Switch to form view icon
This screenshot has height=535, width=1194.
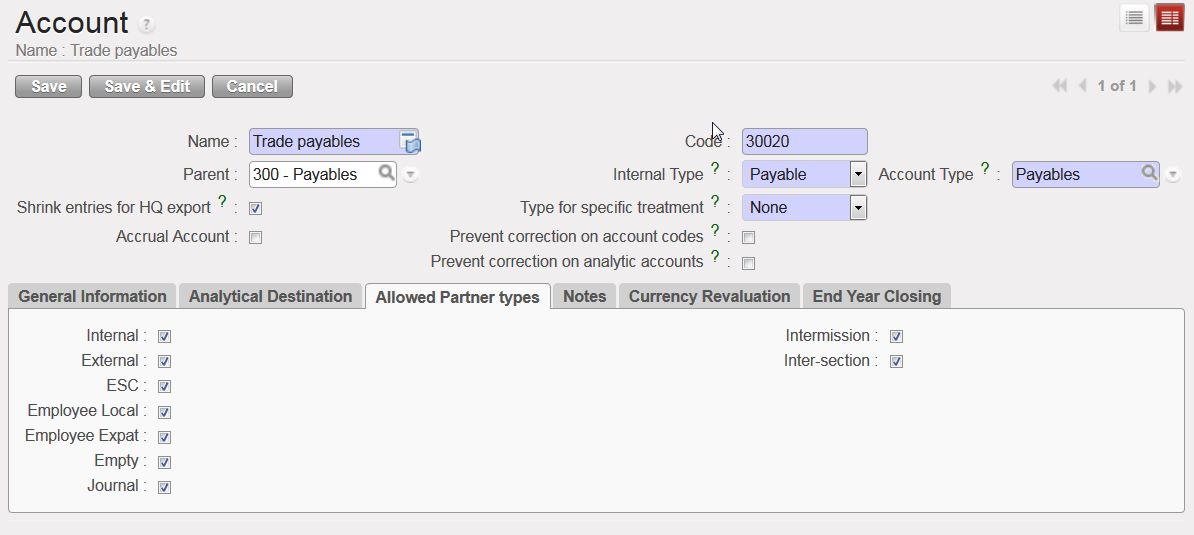(1169, 18)
